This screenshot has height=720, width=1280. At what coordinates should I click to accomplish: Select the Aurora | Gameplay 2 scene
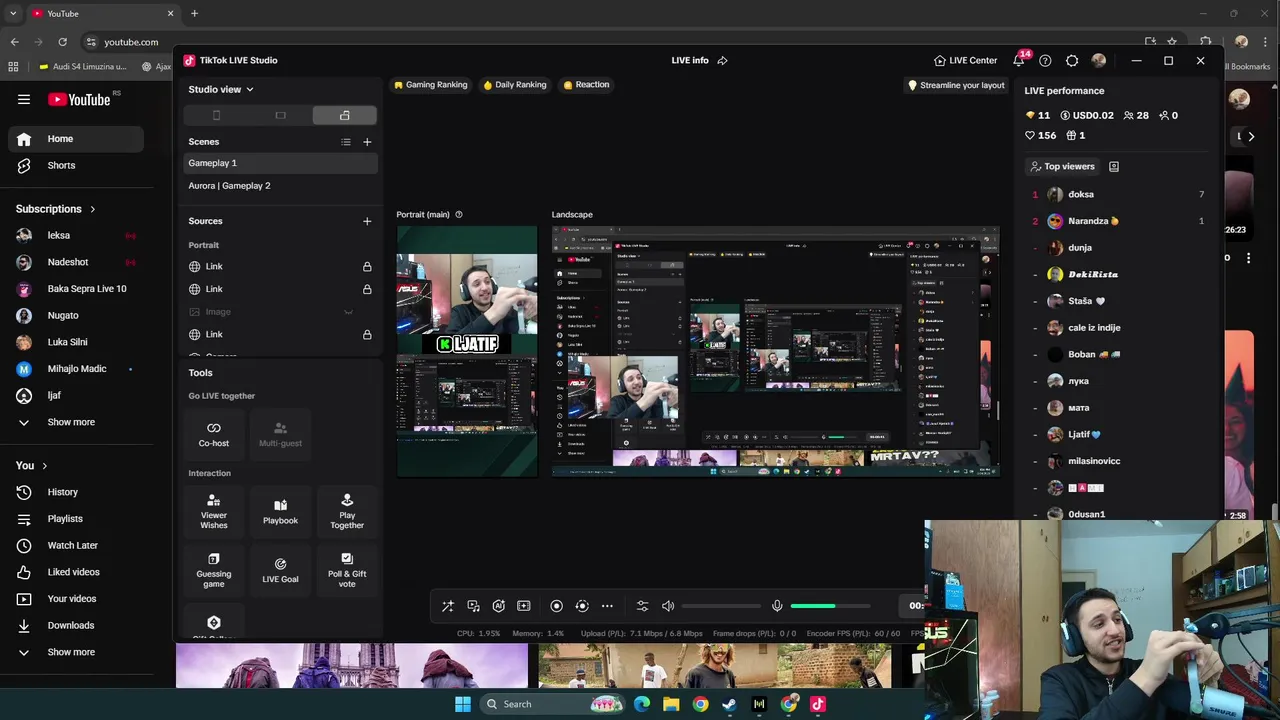click(x=280, y=186)
